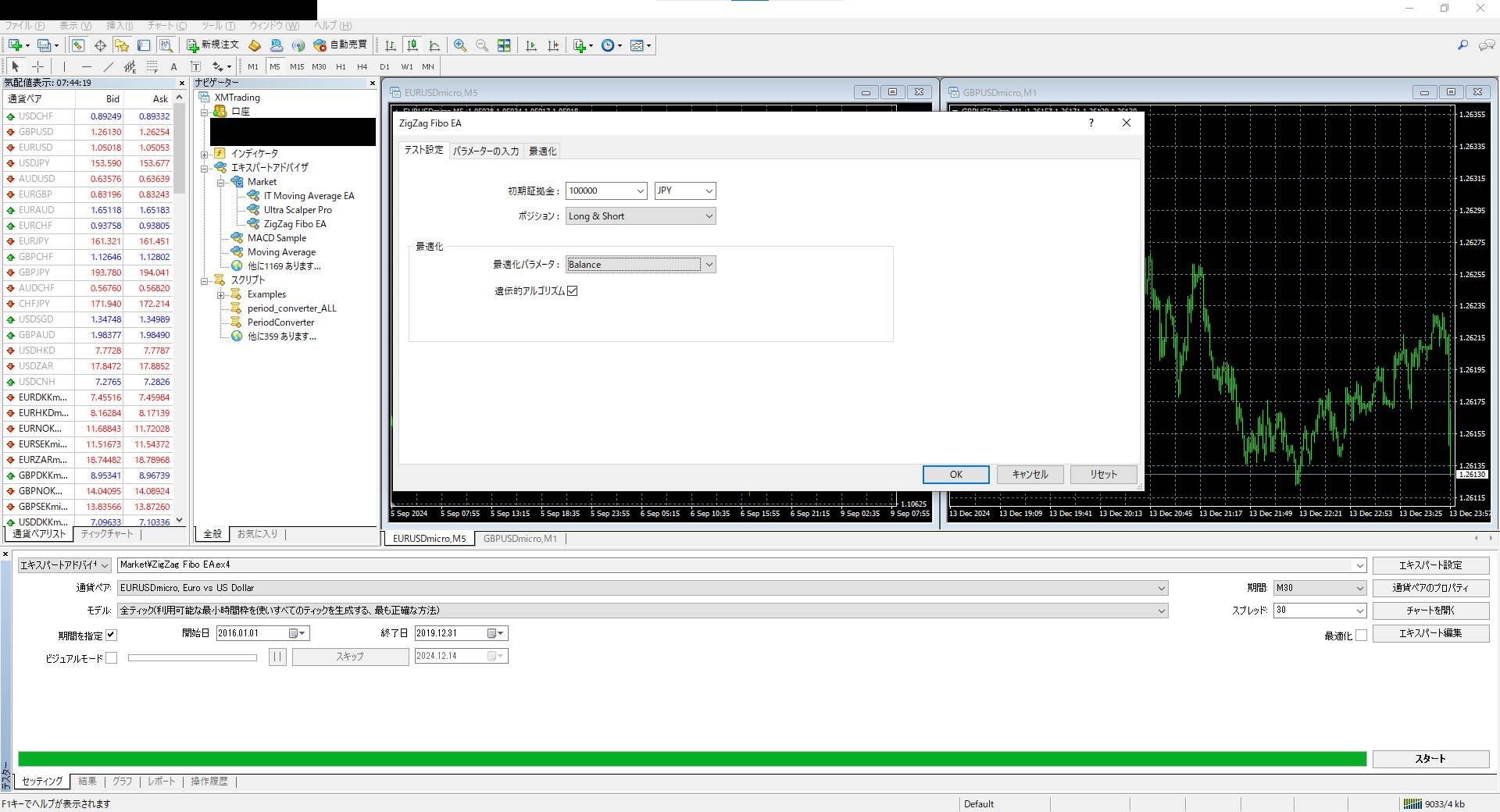Enable the ビジュアルモード checkbox
The height and width of the screenshot is (812, 1500).
111,658
